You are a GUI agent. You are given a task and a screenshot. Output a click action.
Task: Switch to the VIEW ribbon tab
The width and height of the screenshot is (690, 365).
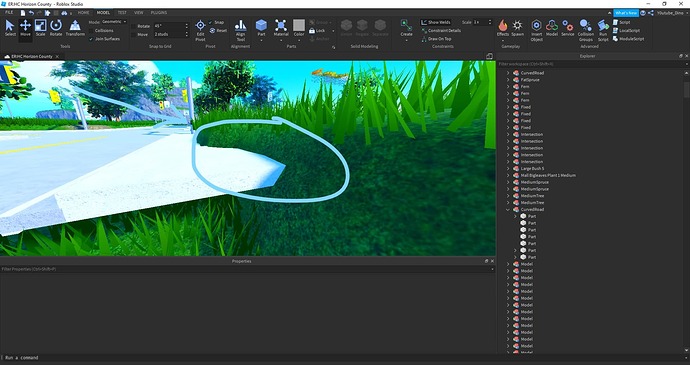coord(139,13)
